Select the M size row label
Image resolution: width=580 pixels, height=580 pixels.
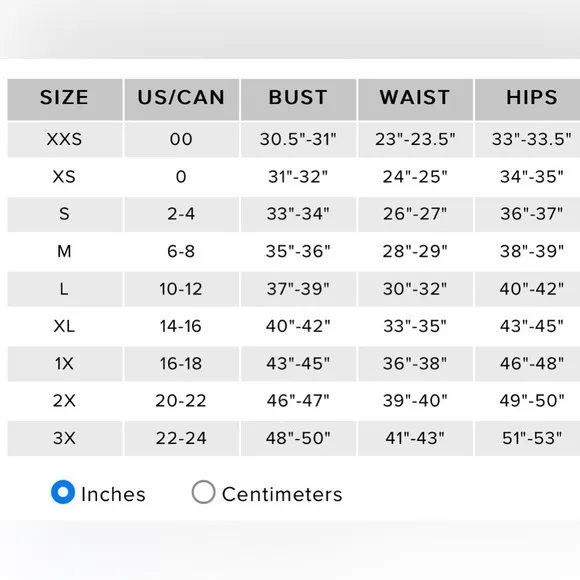65,252
